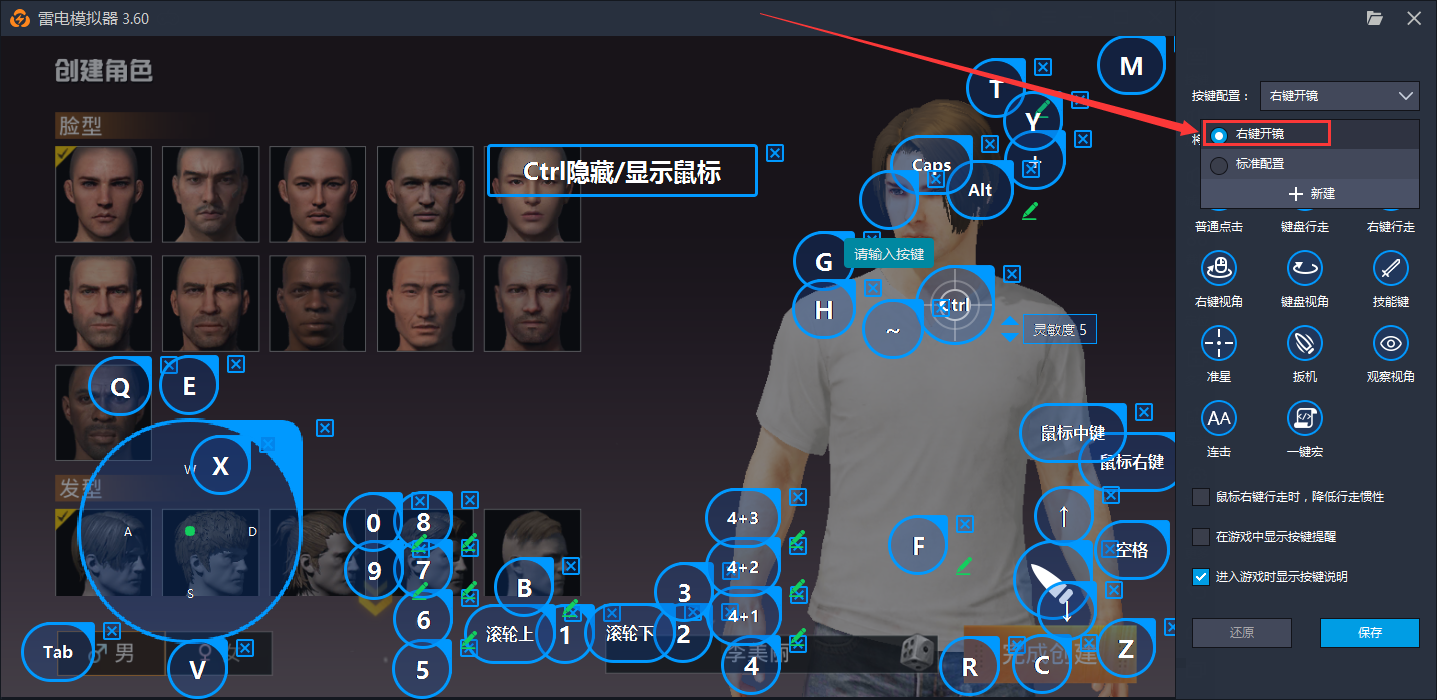Select the 技能键 (skill key) sword icon

(1390, 268)
